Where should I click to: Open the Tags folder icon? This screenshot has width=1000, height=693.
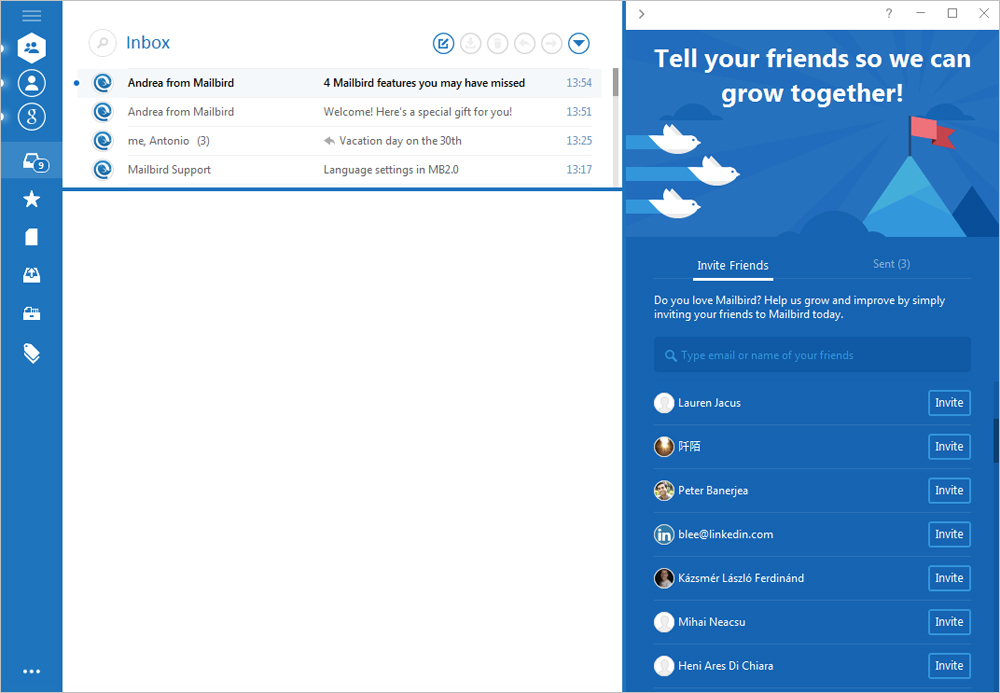pos(31,353)
